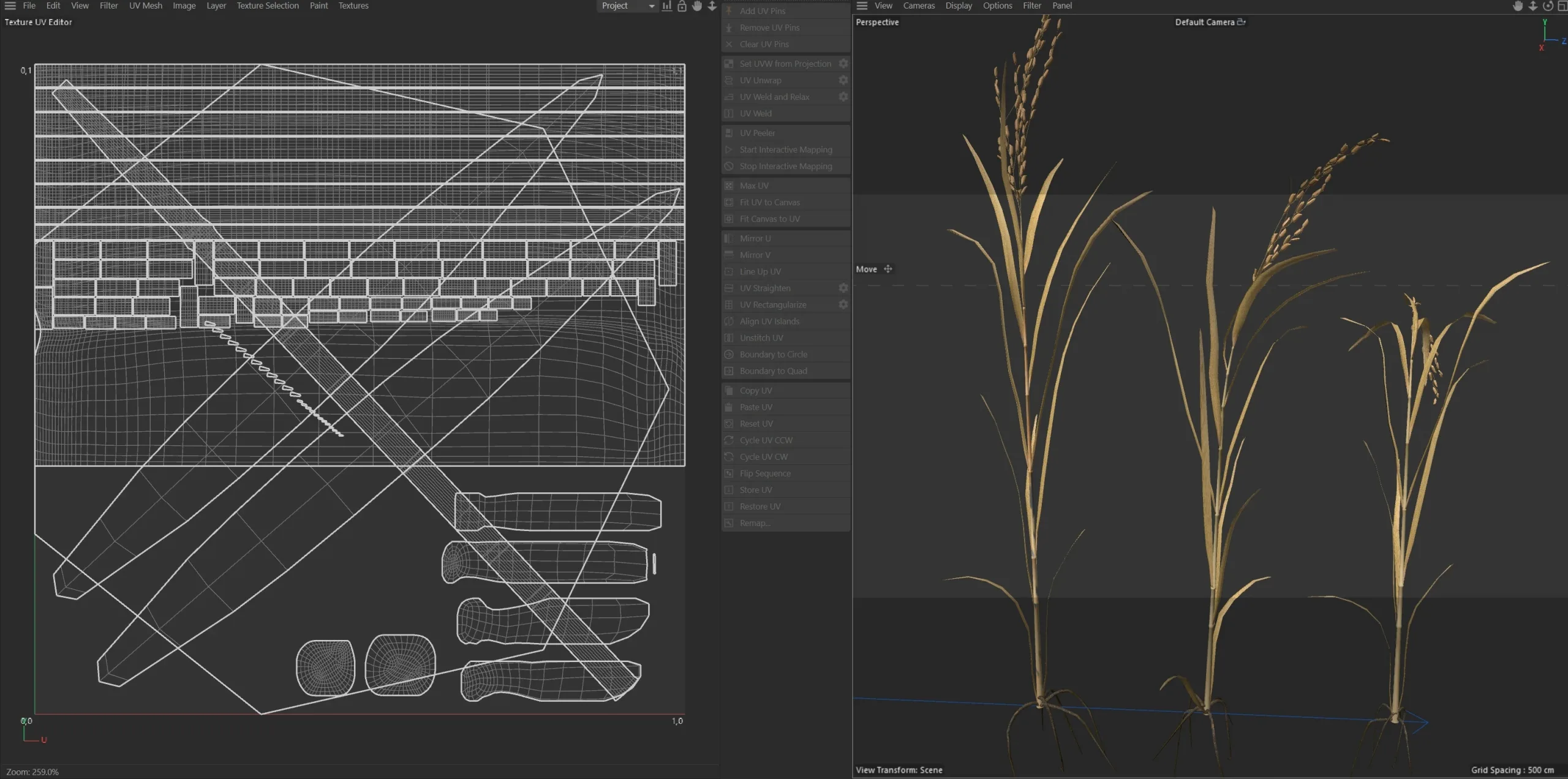Open the UV Mesh menu
The height and width of the screenshot is (779, 1568).
pos(145,6)
